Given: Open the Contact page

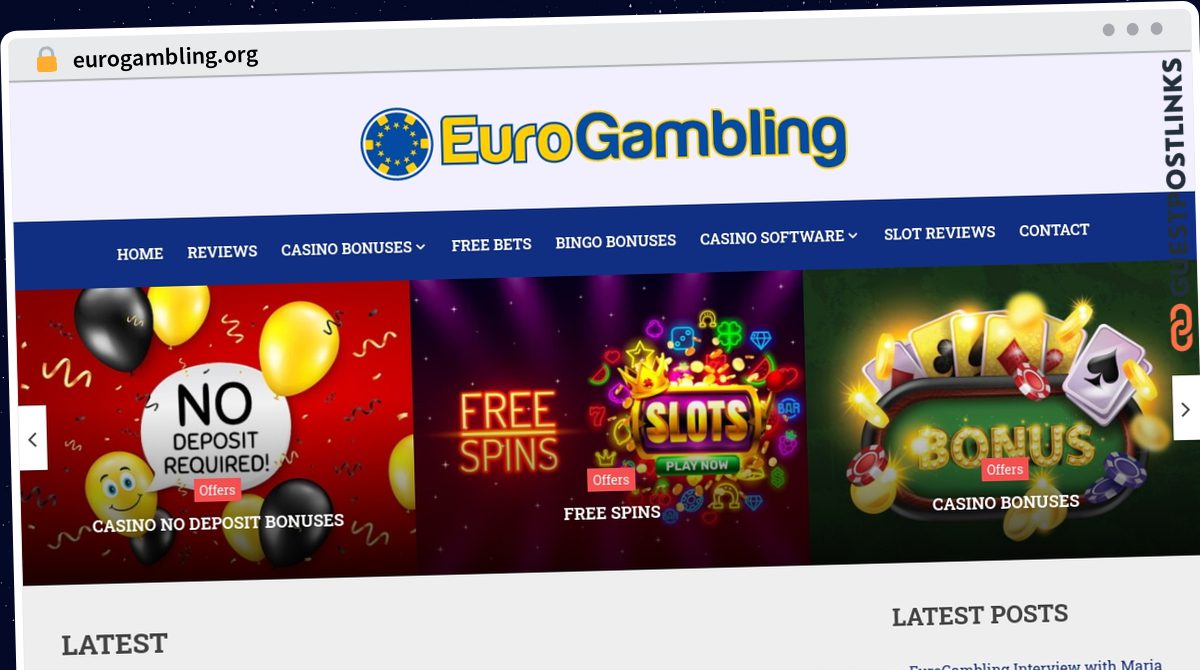Looking at the screenshot, I should pyautogui.click(x=1054, y=230).
